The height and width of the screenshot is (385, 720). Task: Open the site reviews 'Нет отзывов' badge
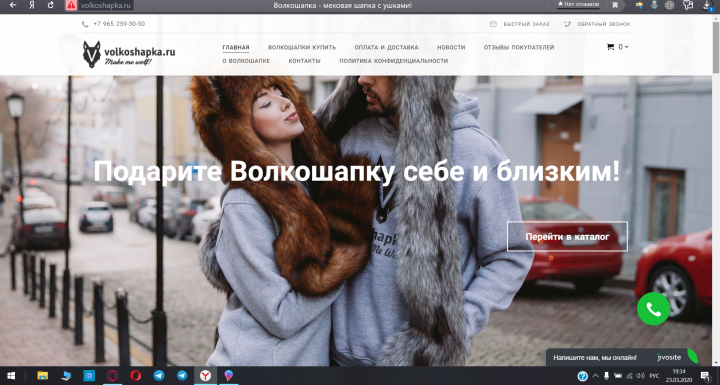578,5
